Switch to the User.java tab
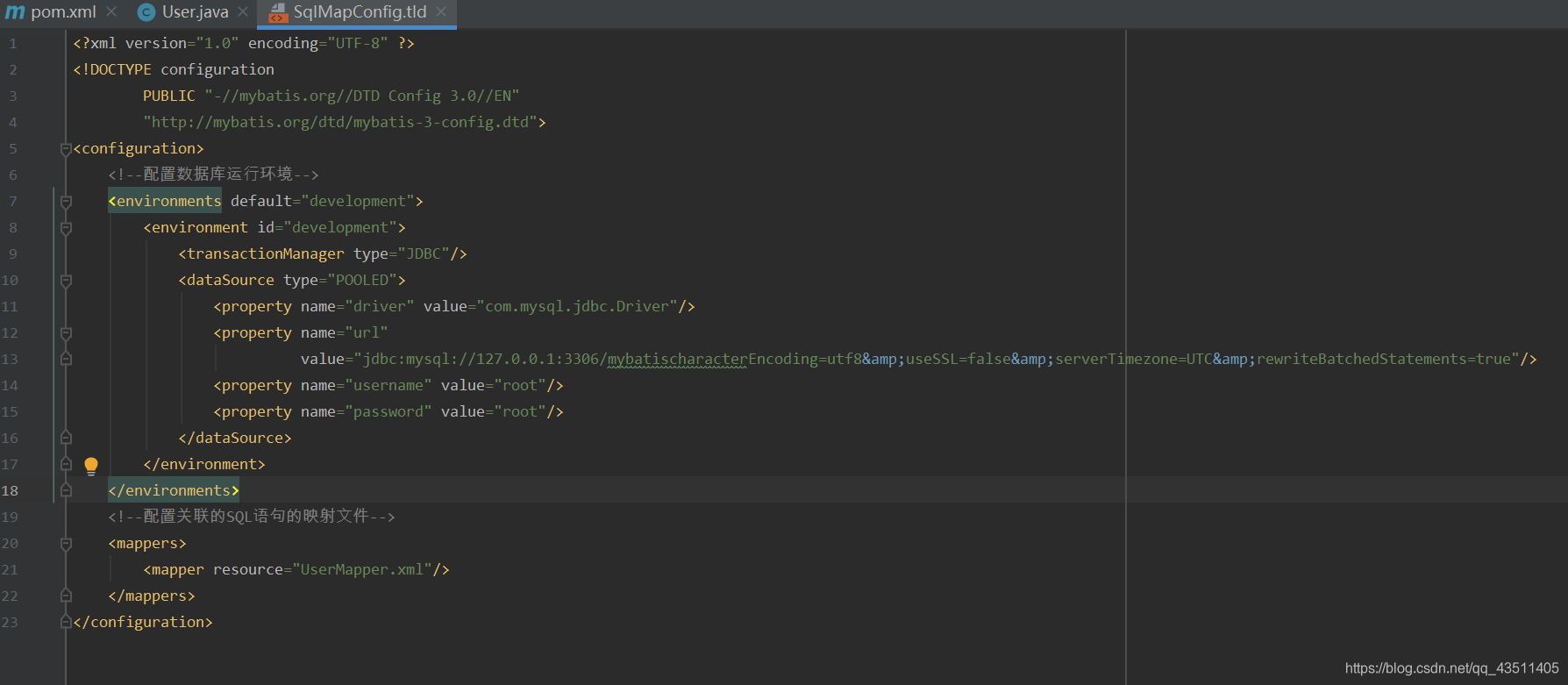Viewport: 1568px width, 685px height. (195, 12)
